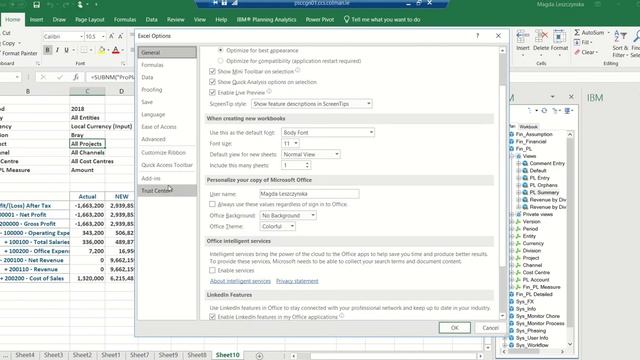Toggle Bold formatting in the ribbon

pos(47,50)
